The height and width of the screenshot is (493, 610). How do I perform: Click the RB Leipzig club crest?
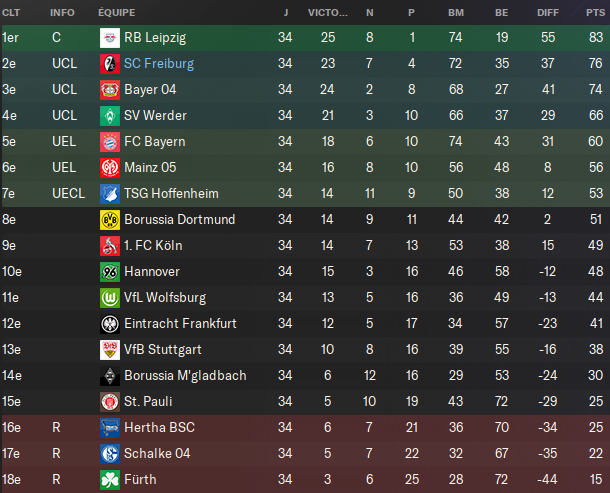[108, 37]
